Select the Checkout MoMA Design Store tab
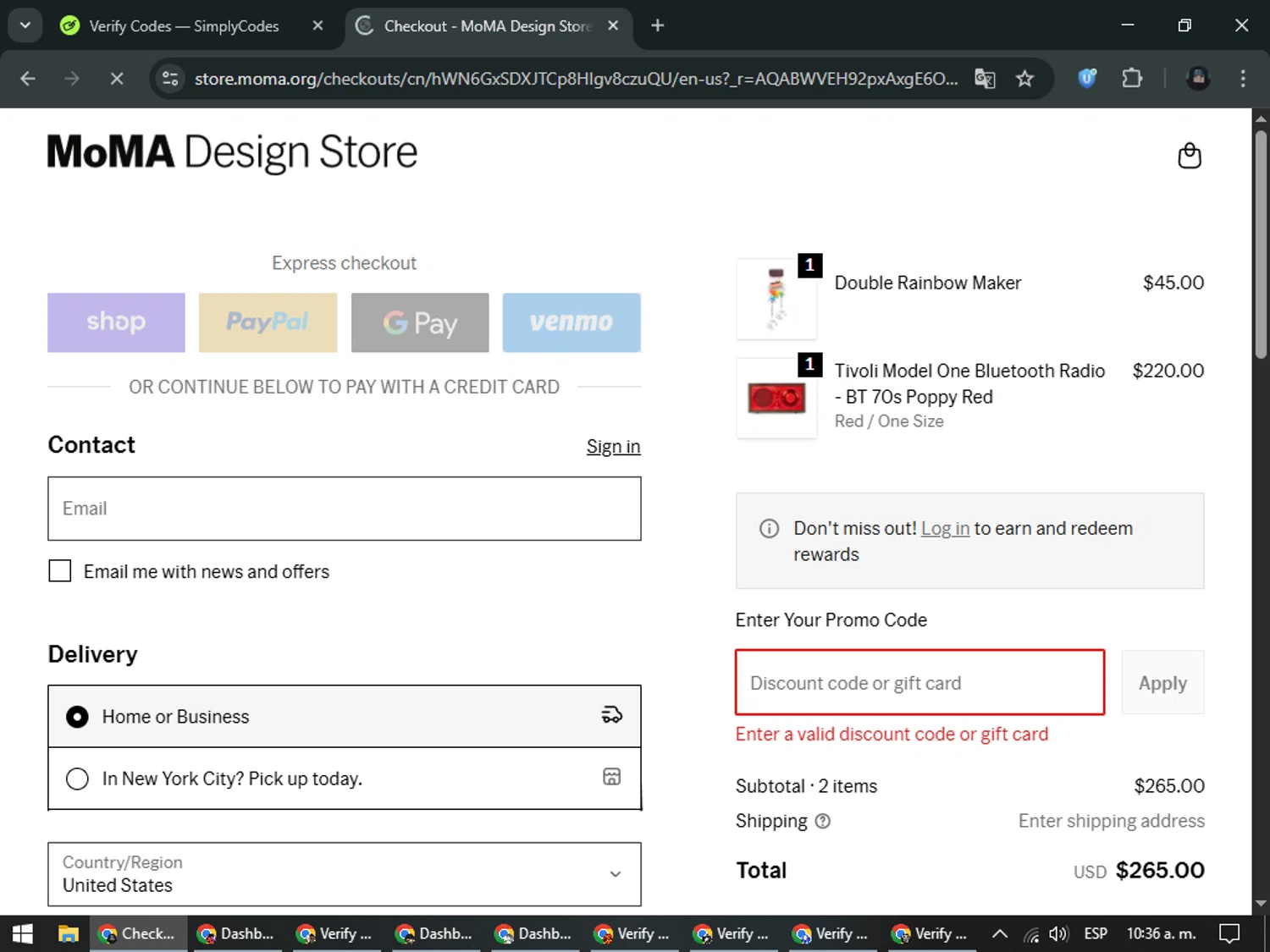1270x952 pixels. coord(487,26)
